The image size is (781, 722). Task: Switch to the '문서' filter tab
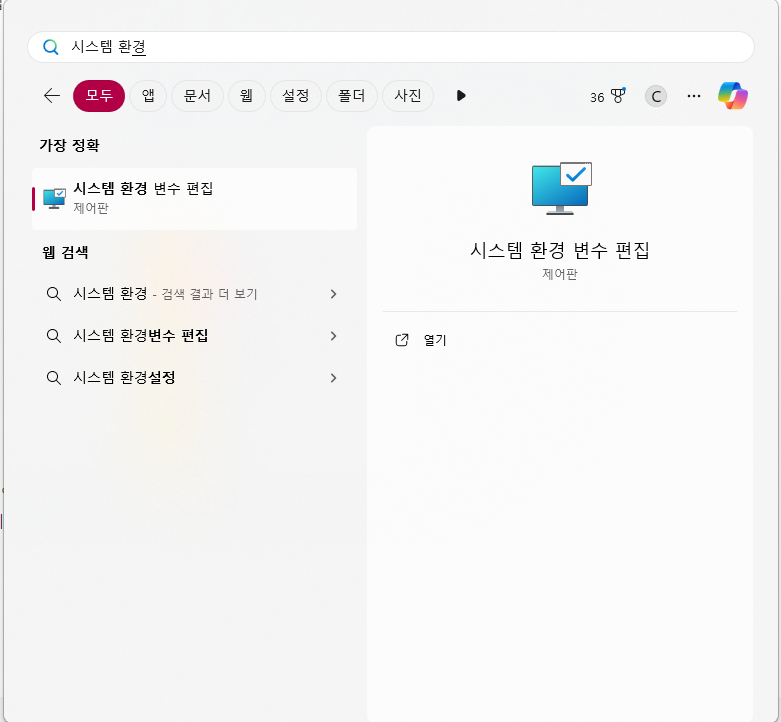coord(197,96)
